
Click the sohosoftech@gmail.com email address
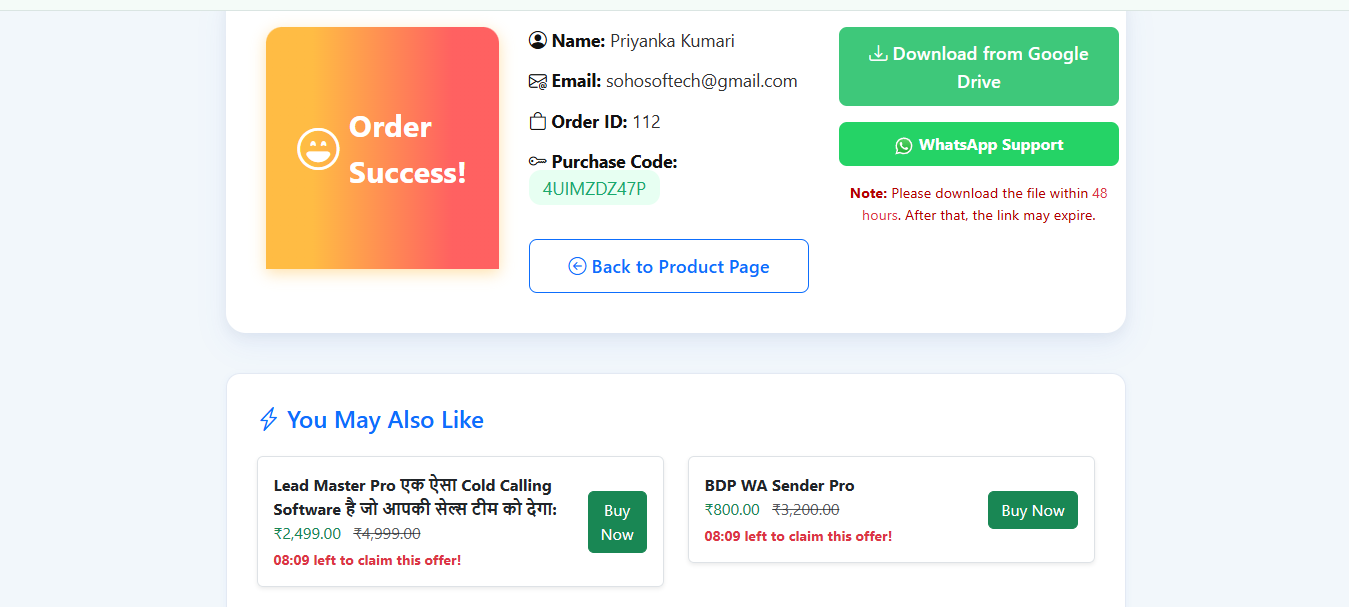click(x=701, y=82)
